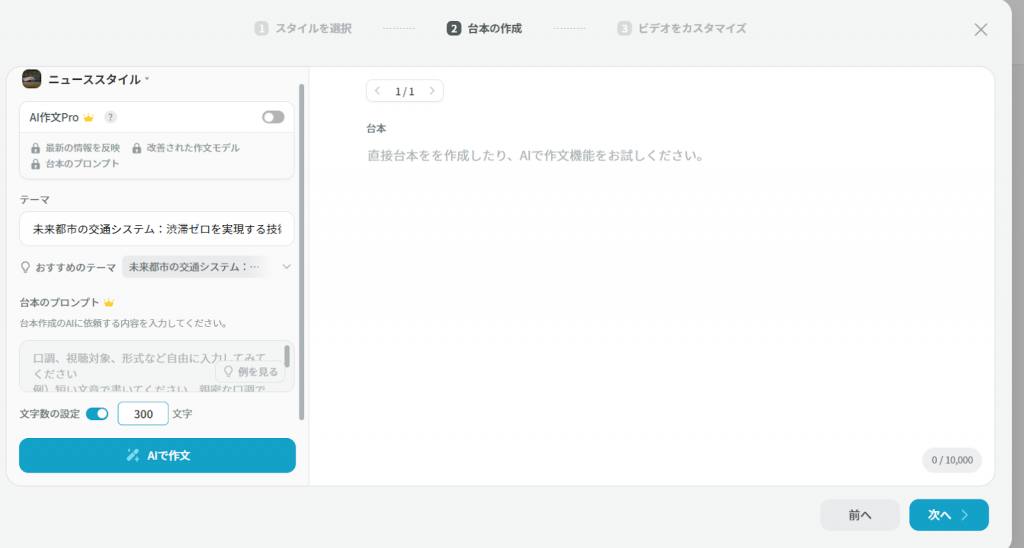Toggle the 文字数の設定 switch off
The width and height of the screenshot is (1024, 548).
pos(97,414)
